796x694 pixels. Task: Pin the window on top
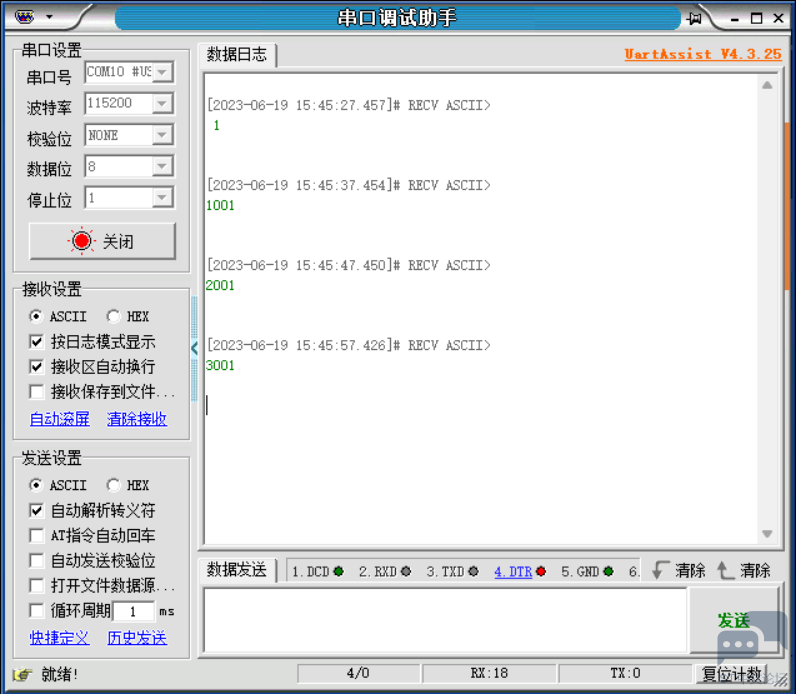pos(694,19)
